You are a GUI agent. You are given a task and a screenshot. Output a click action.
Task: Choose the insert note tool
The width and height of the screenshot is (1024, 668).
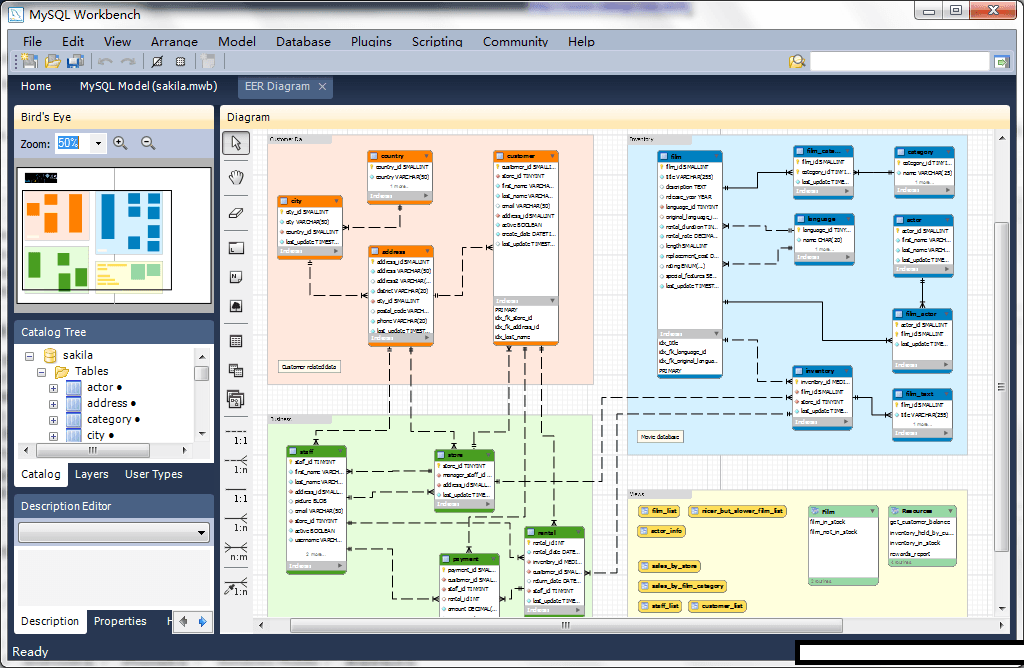point(235,277)
